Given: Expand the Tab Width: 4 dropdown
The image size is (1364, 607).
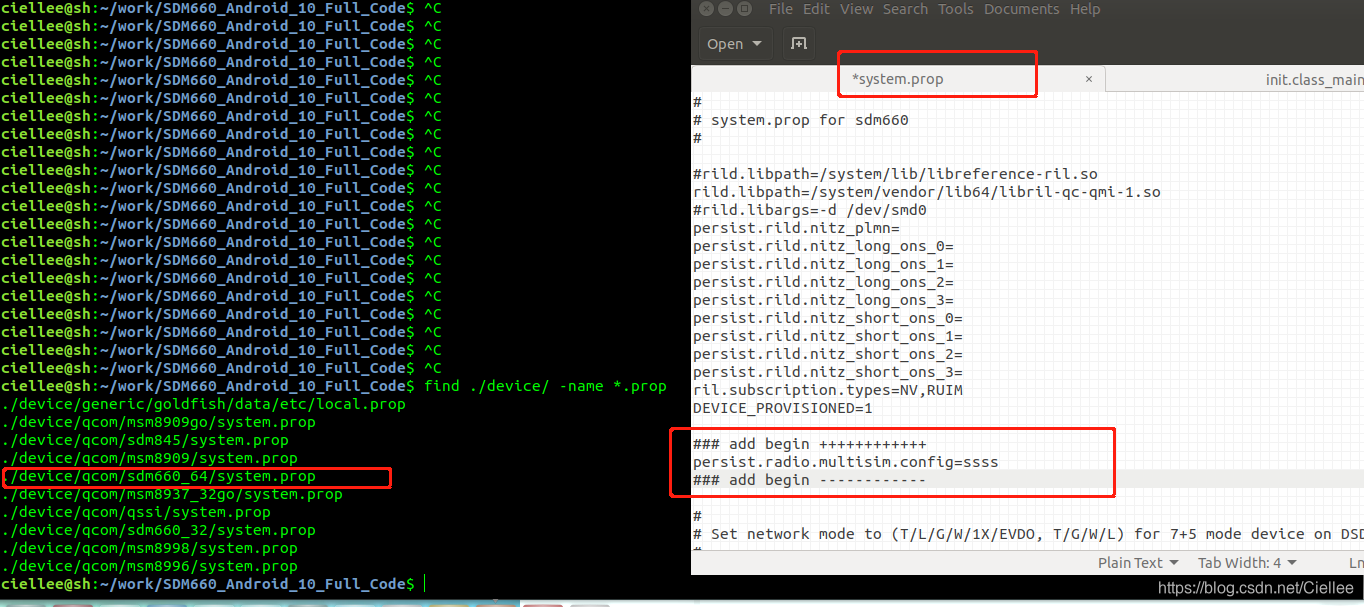Looking at the screenshot, I should 1247,562.
